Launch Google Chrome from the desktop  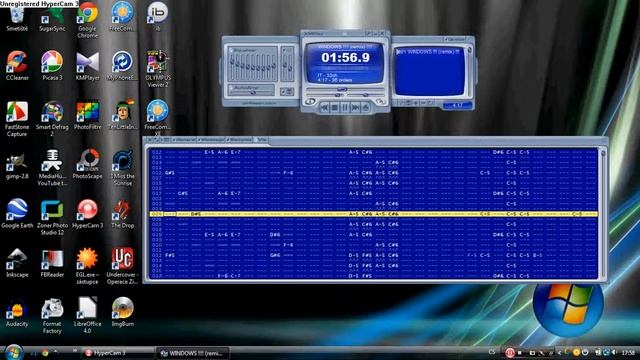[x=87, y=21]
